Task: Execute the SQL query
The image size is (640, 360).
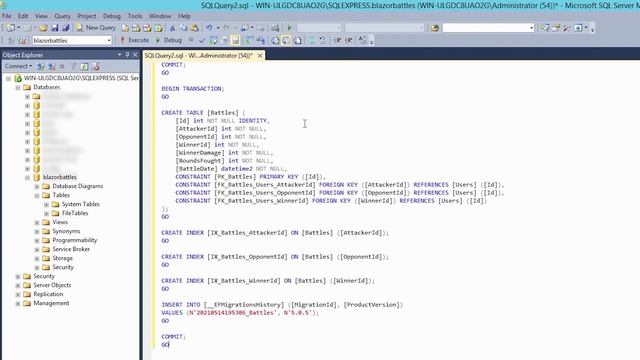Action: point(134,40)
